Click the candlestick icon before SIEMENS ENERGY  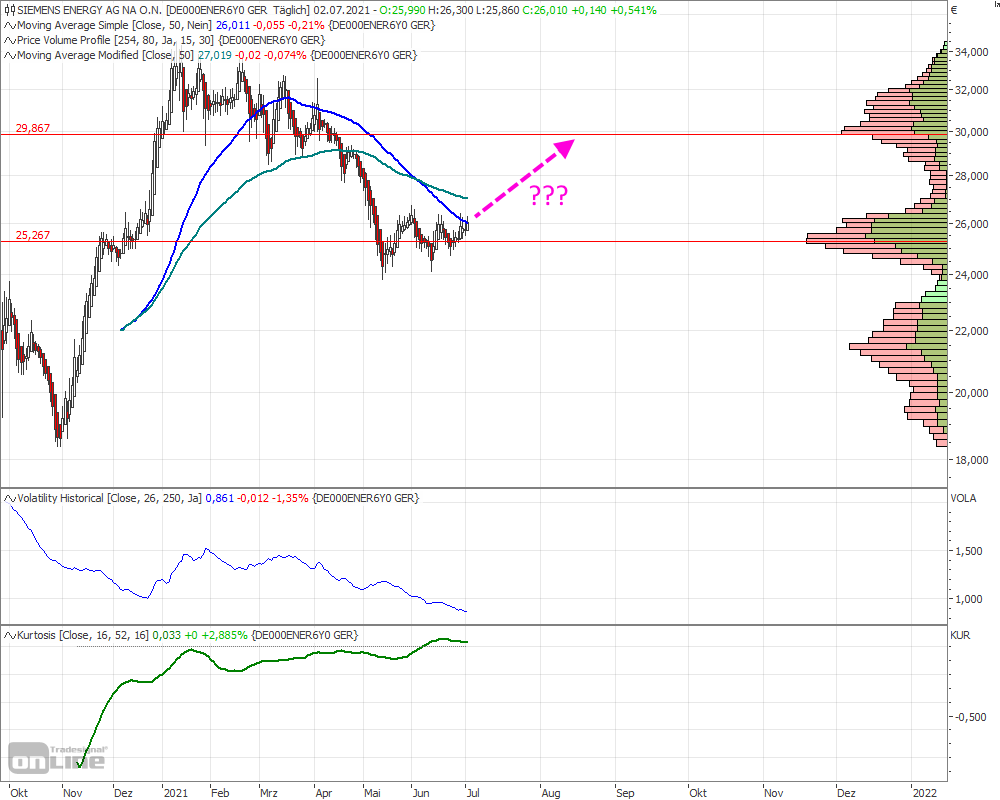point(10,10)
